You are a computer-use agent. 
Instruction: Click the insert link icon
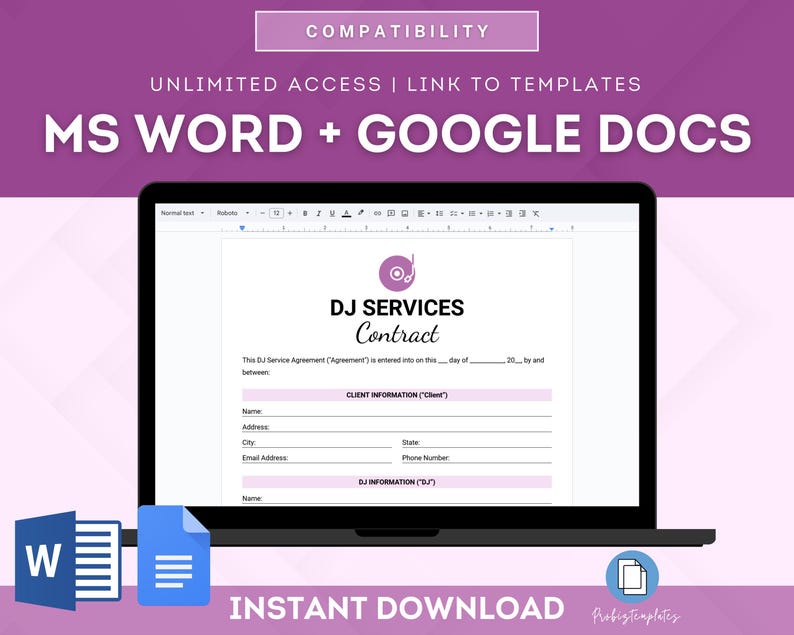(377, 213)
